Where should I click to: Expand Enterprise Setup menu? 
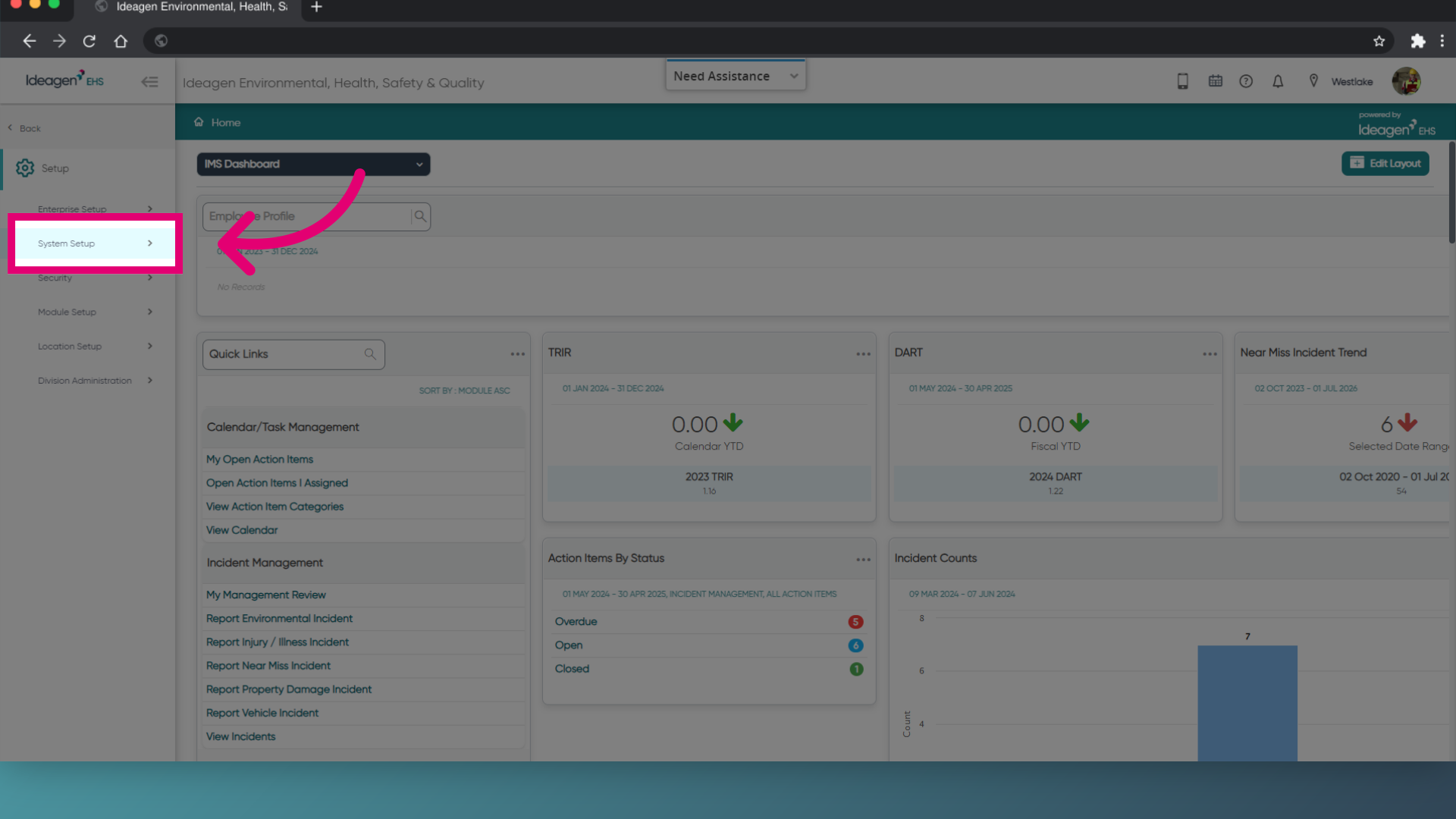pos(95,209)
